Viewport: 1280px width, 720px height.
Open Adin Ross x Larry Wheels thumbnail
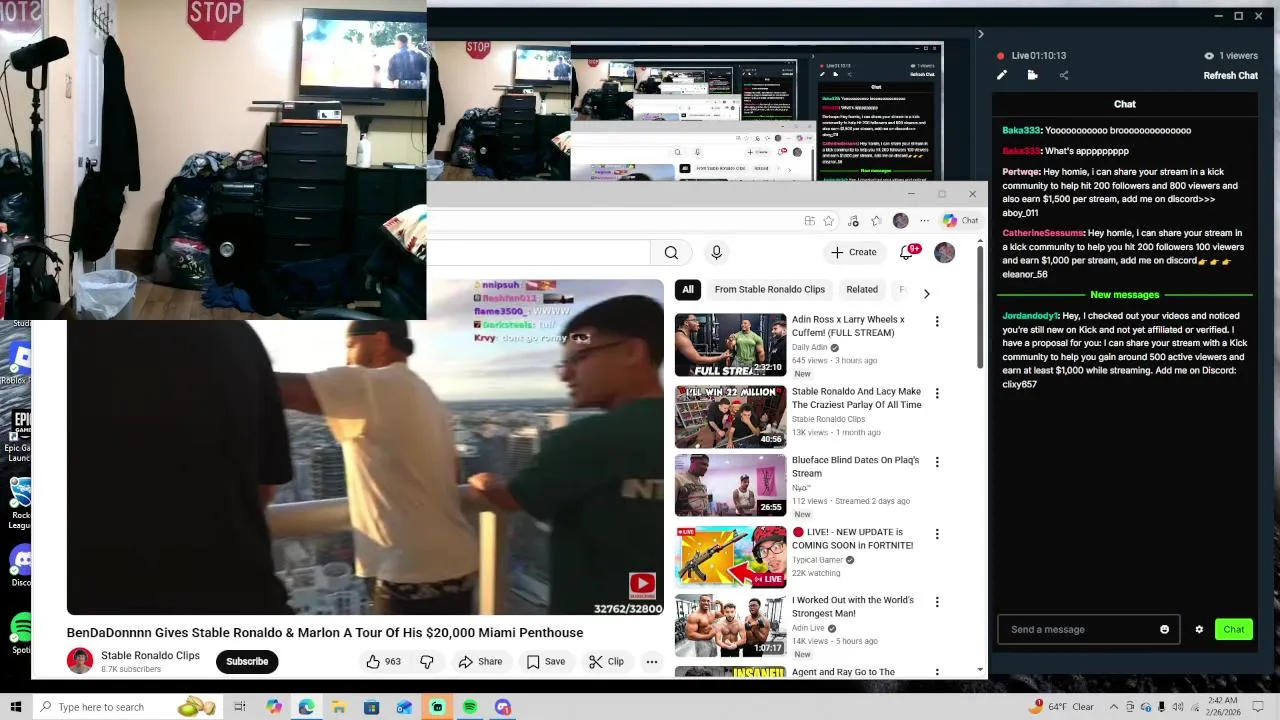pyautogui.click(x=730, y=345)
